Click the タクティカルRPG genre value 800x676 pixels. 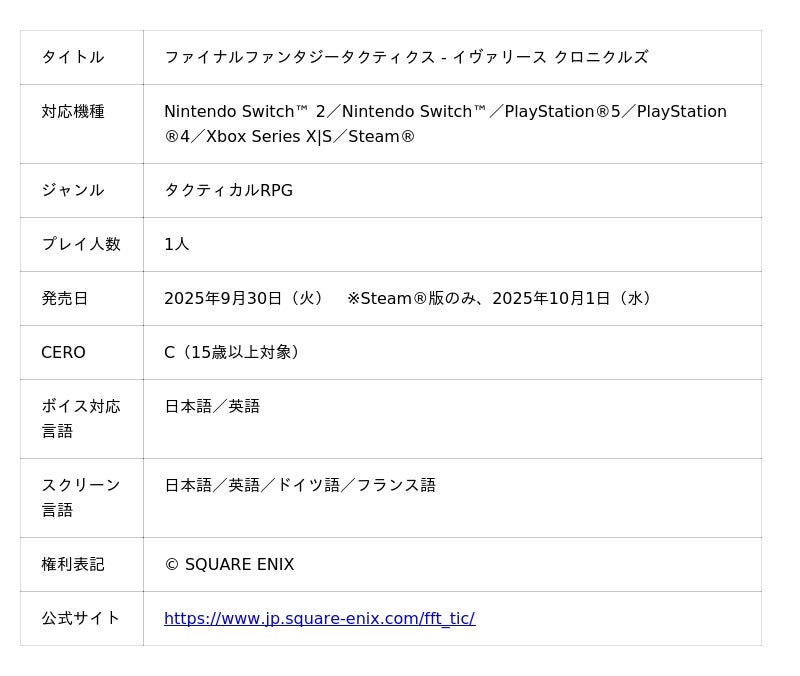coord(228,190)
